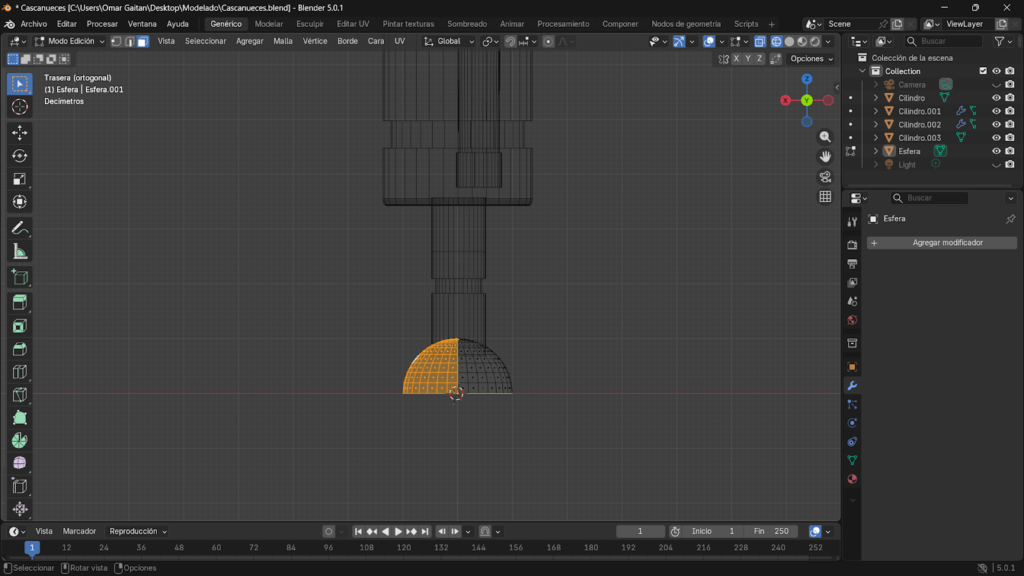Expand the Opciones dropdown
1024x576 pixels.
811,59
